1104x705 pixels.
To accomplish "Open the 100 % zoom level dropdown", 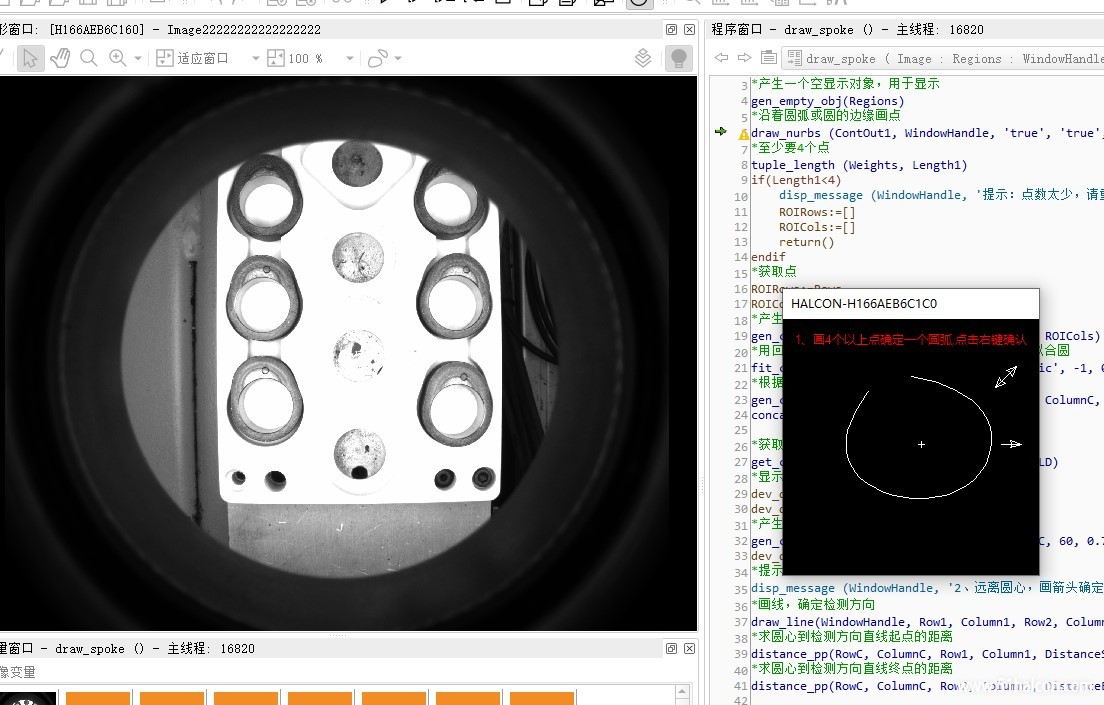I will click(x=349, y=58).
